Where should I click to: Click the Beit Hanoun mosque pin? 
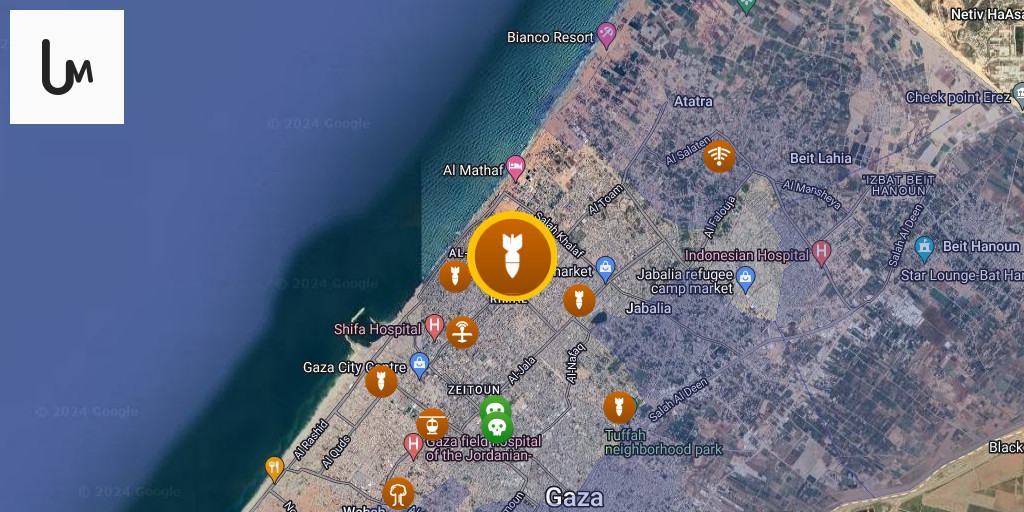(924, 248)
